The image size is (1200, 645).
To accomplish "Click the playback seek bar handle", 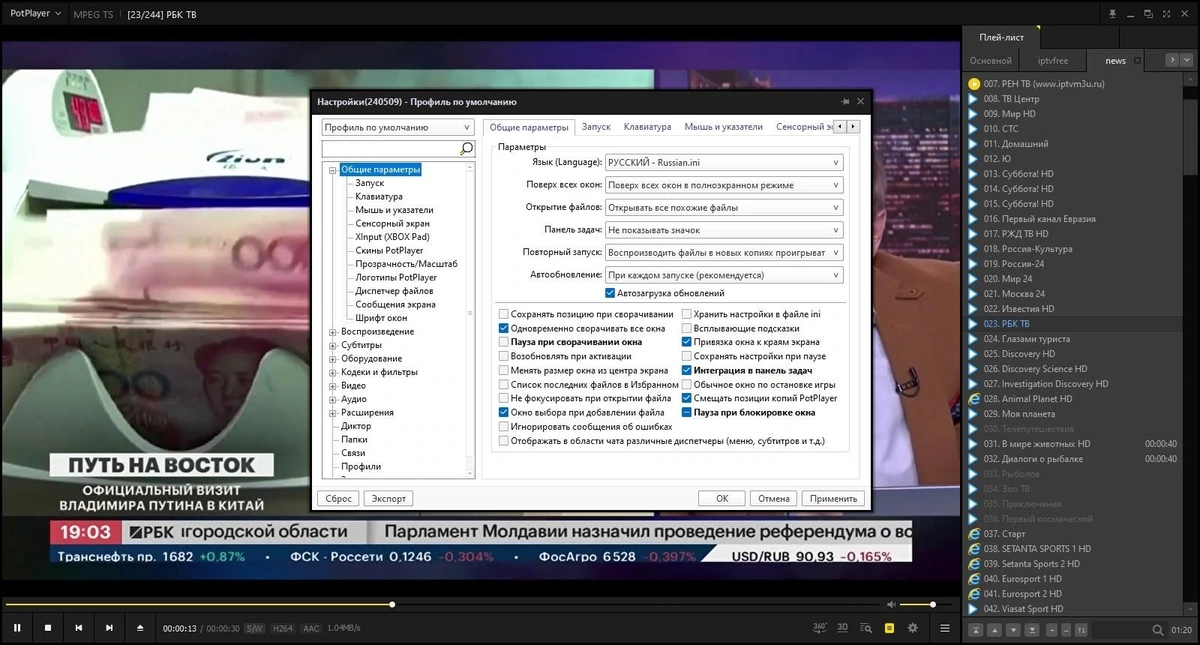I will coord(392,604).
